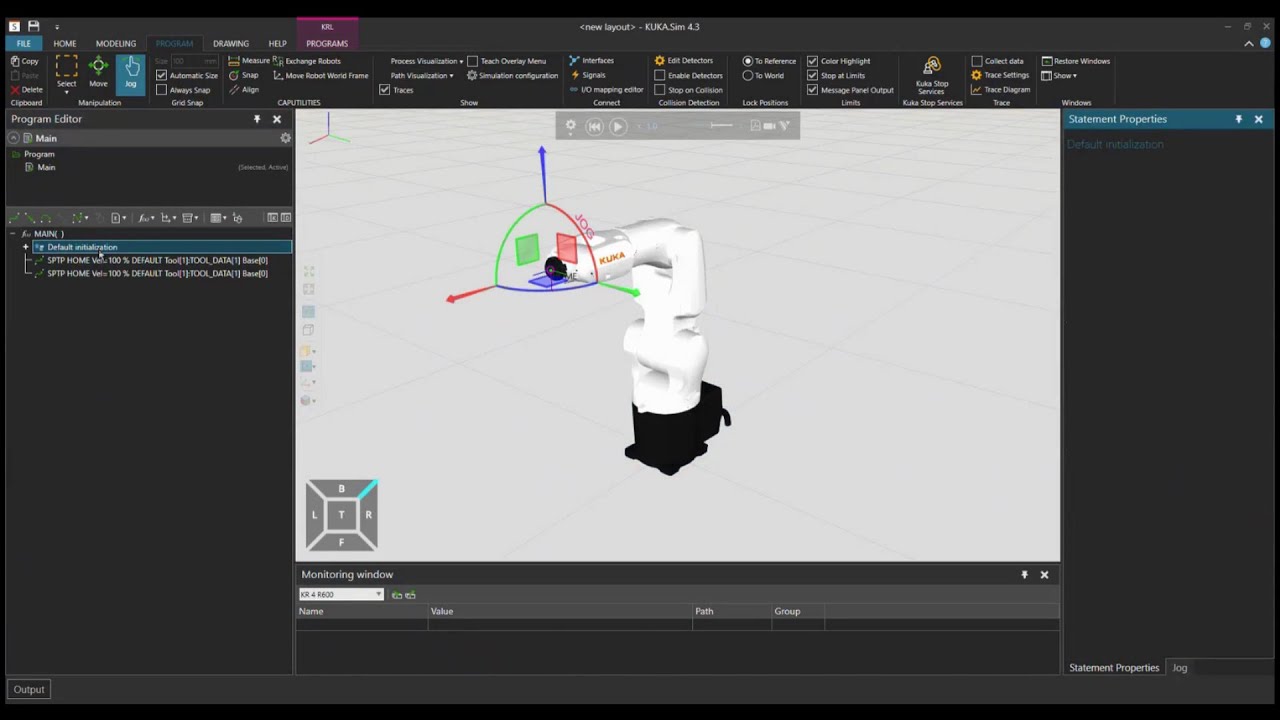Select the Jog manipulation tool
The image size is (1280, 720).
click(x=130, y=73)
